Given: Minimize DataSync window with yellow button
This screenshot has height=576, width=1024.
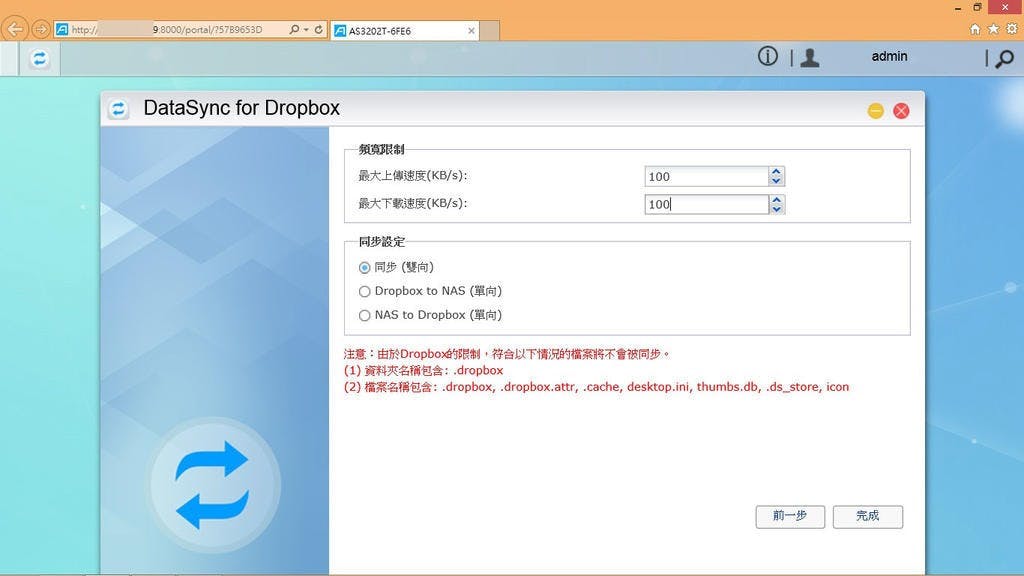Looking at the screenshot, I should [x=875, y=111].
